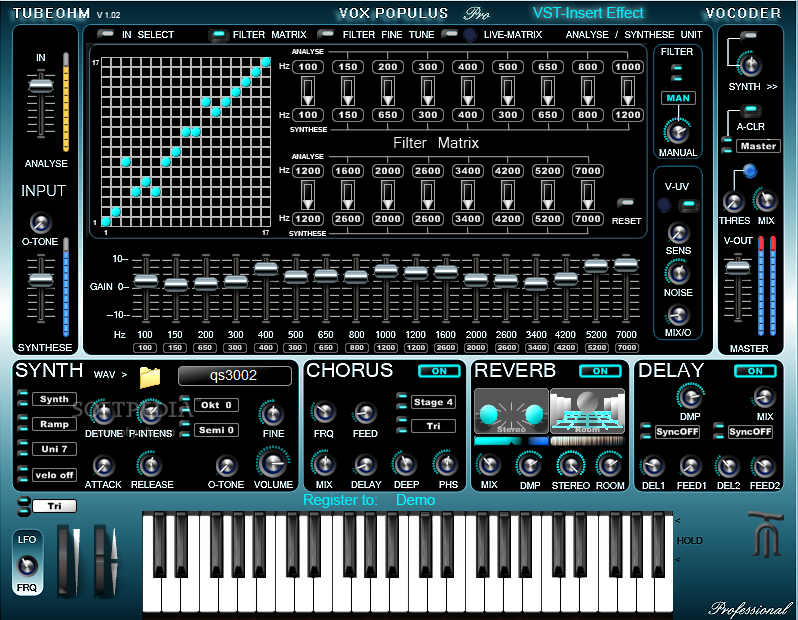The image size is (798, 620).
Task: Change the velo off selector
Action: point(54,475)
